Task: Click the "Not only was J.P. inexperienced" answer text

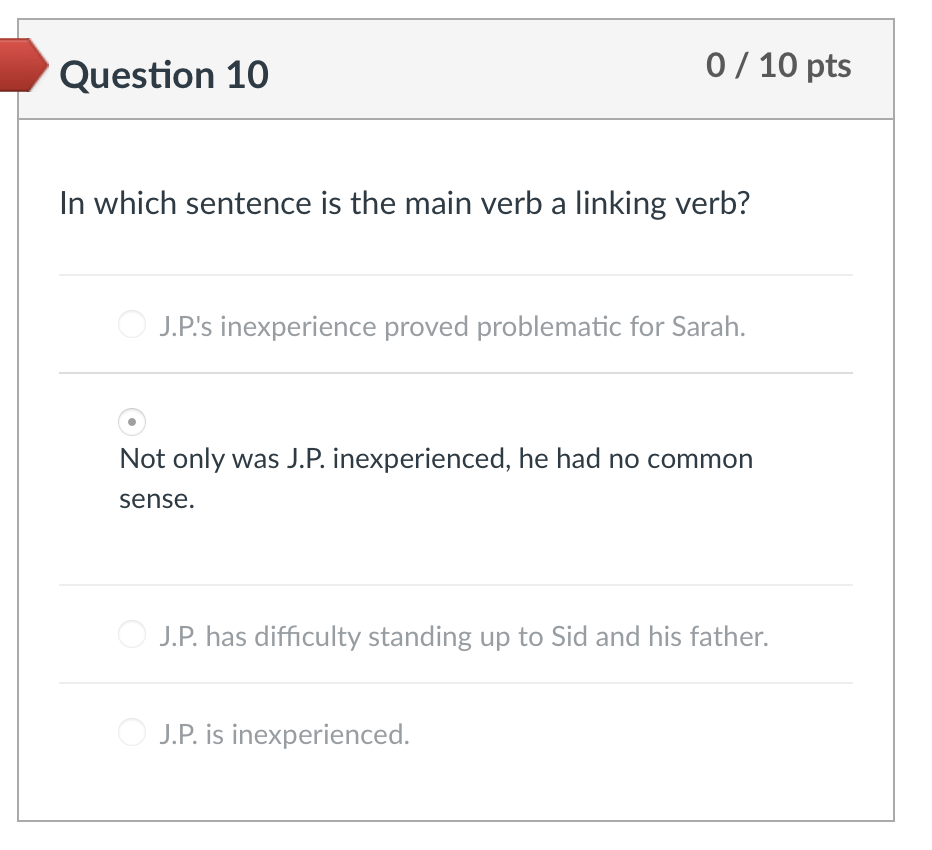Action: (x=436, y=458)
